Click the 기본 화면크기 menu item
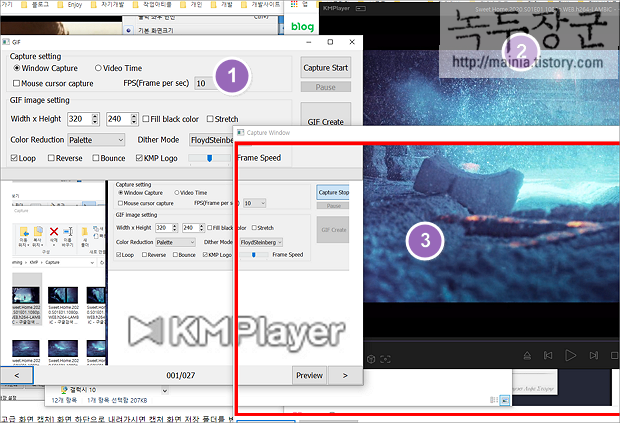This screenshot has height=423, width=620. pyautogui.click(x=156, y=30)
